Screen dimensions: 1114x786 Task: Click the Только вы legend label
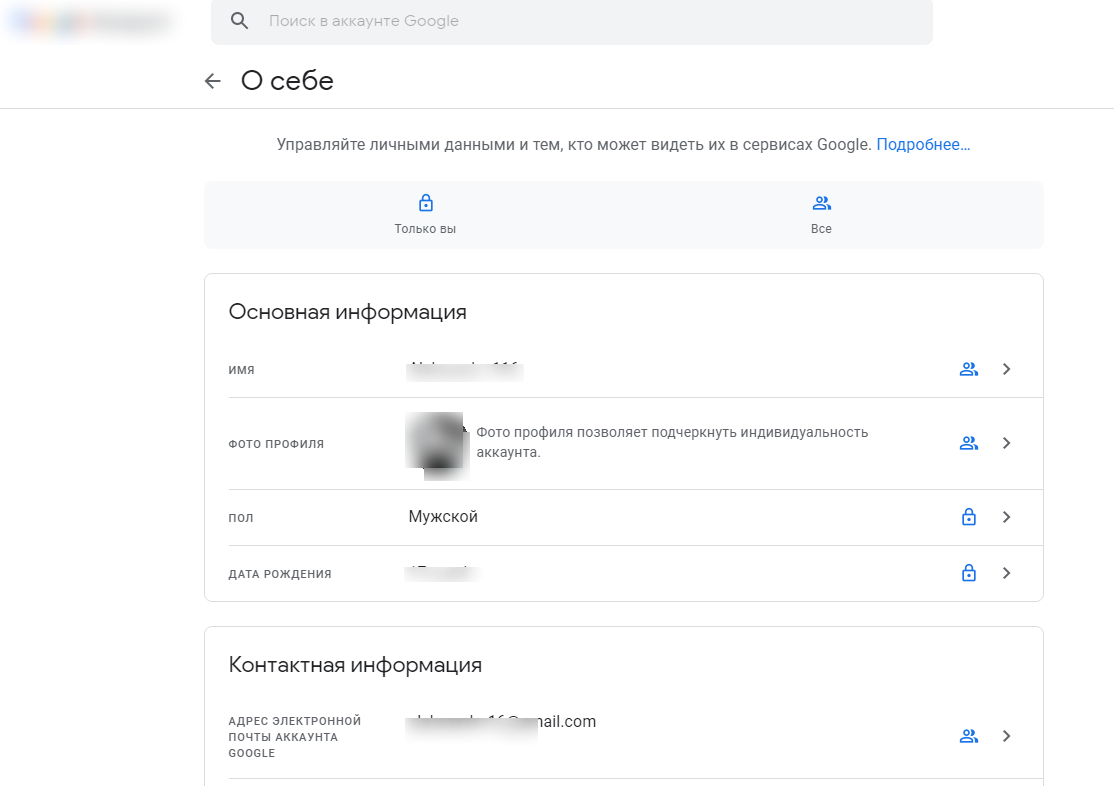425,229
